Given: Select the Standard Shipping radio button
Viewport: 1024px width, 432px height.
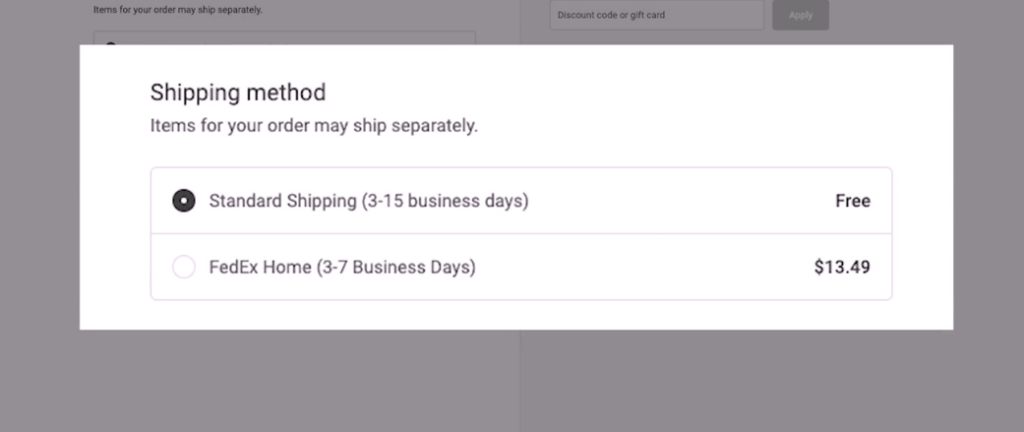Looking at the screenshot, I should pyautogui.click(x=184, y=201).
